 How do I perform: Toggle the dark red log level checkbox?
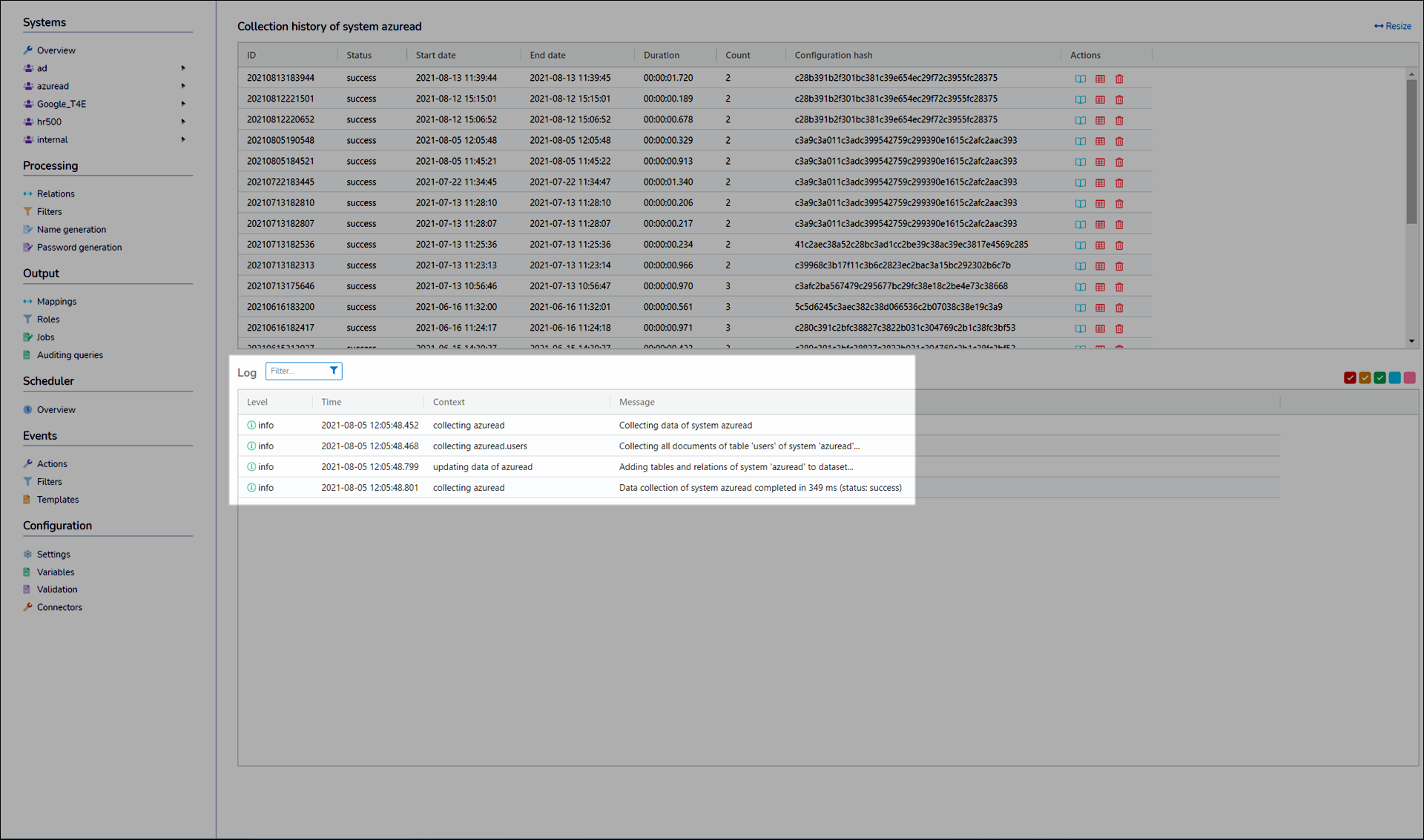1350,378
